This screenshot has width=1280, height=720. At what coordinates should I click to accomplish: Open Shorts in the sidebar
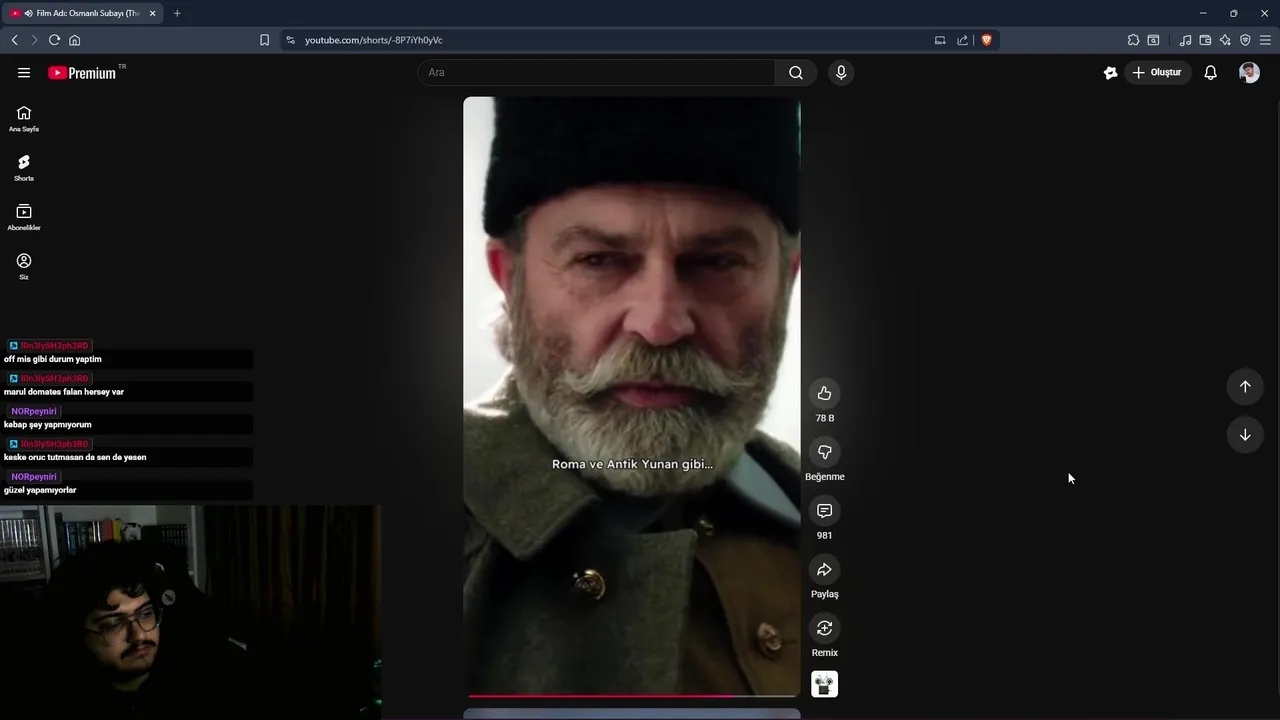click(24, 167)
